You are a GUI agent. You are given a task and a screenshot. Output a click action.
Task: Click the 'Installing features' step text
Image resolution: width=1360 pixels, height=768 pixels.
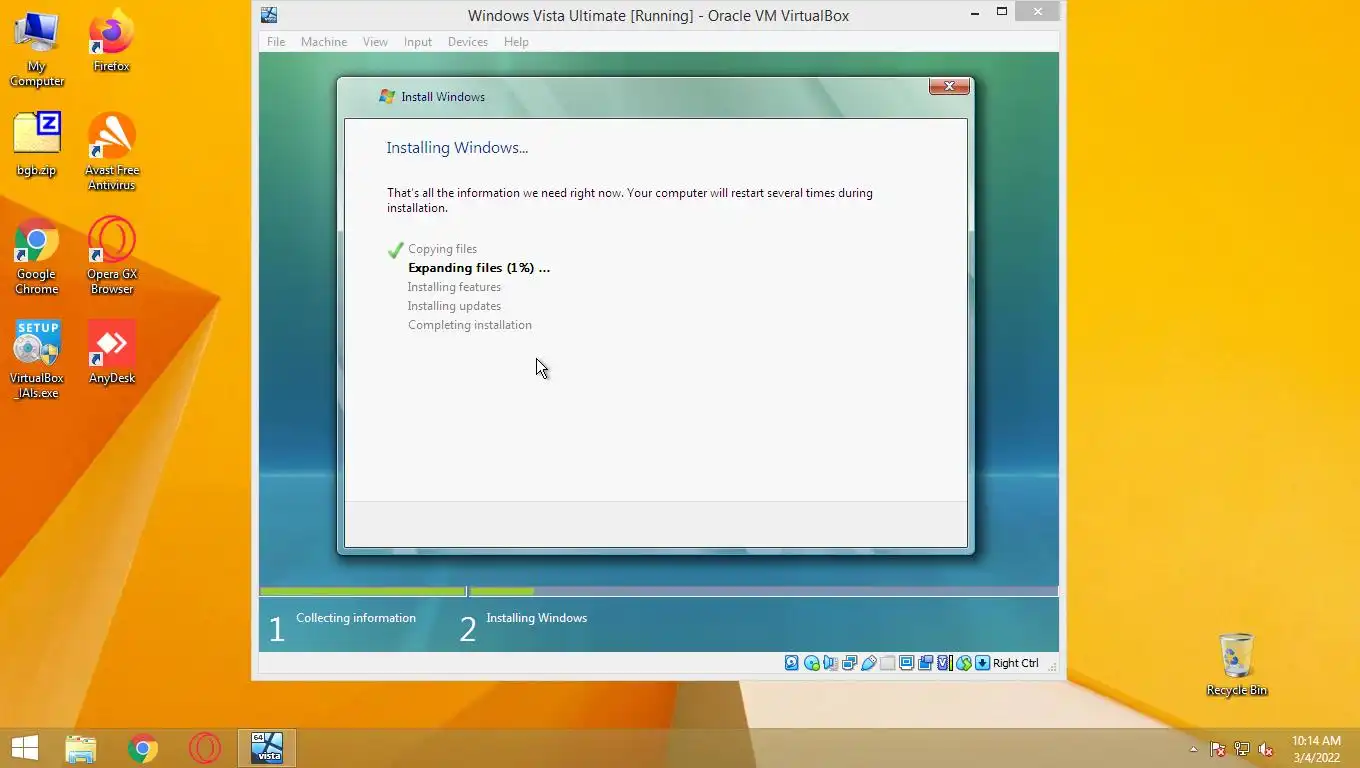click(x=454, y=287)
